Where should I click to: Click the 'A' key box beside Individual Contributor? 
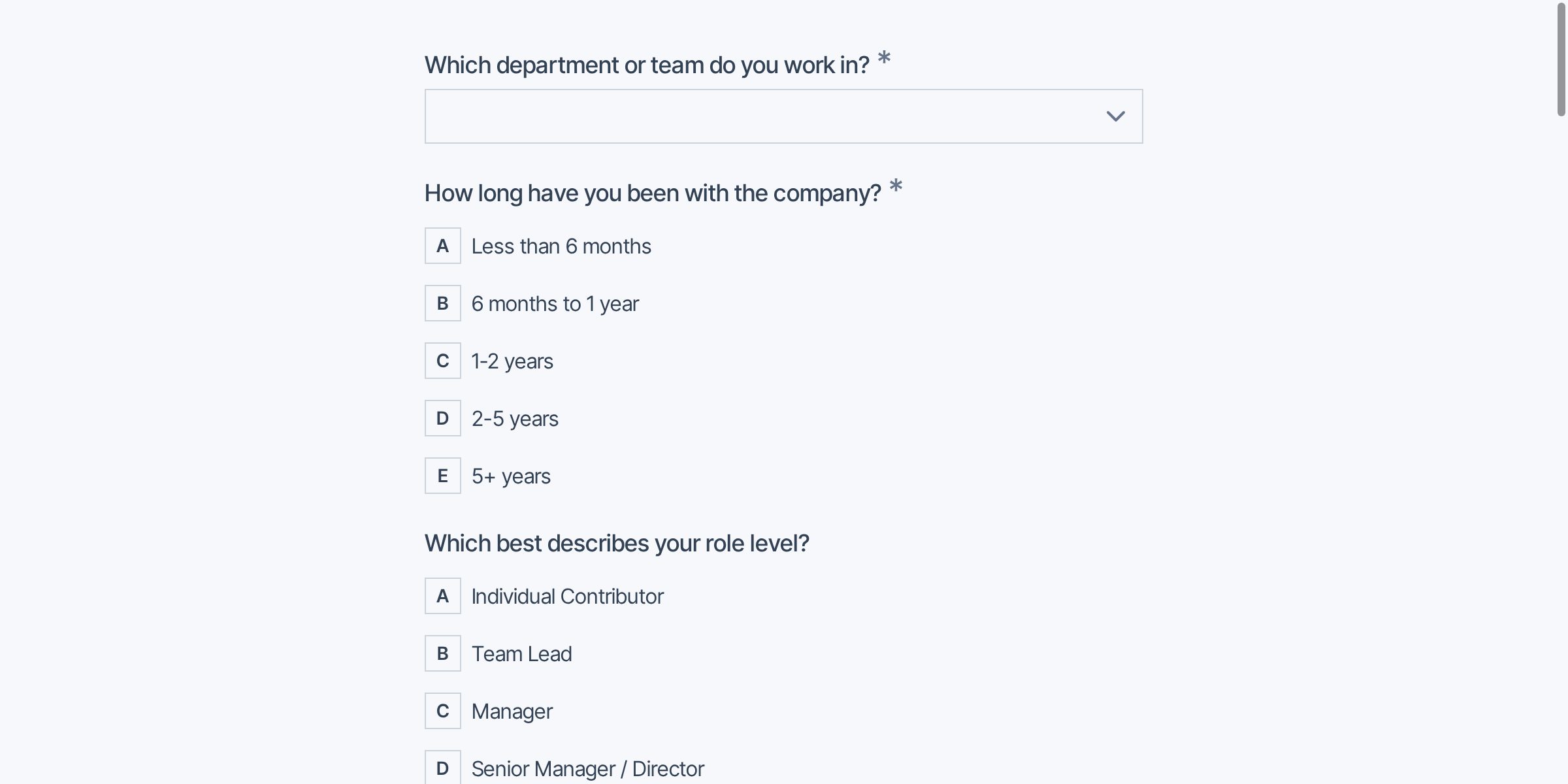[x=443, y=596]
